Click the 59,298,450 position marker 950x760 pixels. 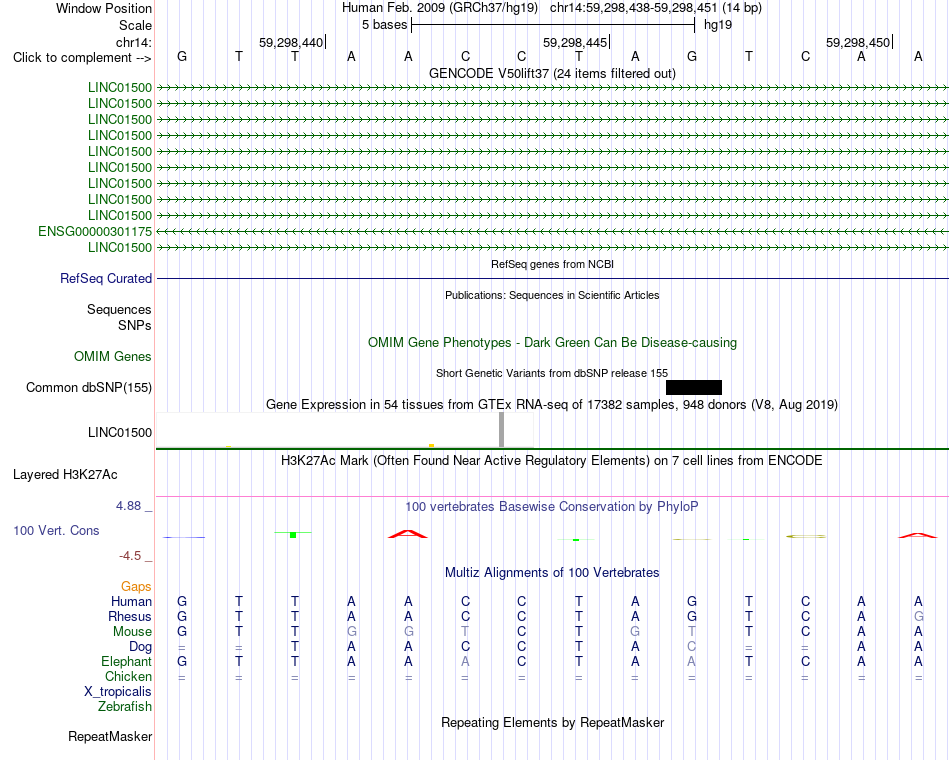click(x=859, y=42)
